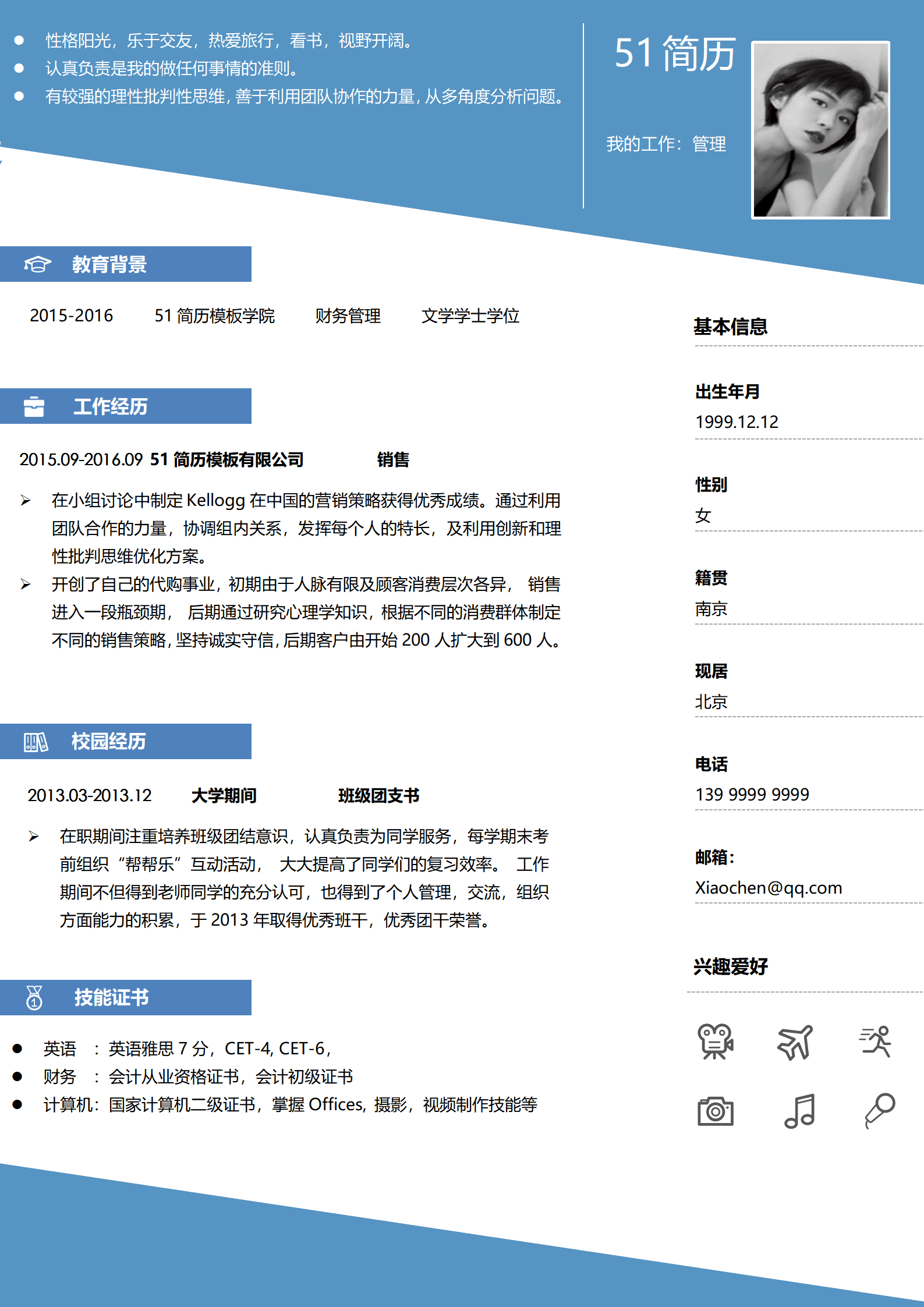Click the 电话 label
The width and height of the screenshot is (924, 1307).
(711, 764)
